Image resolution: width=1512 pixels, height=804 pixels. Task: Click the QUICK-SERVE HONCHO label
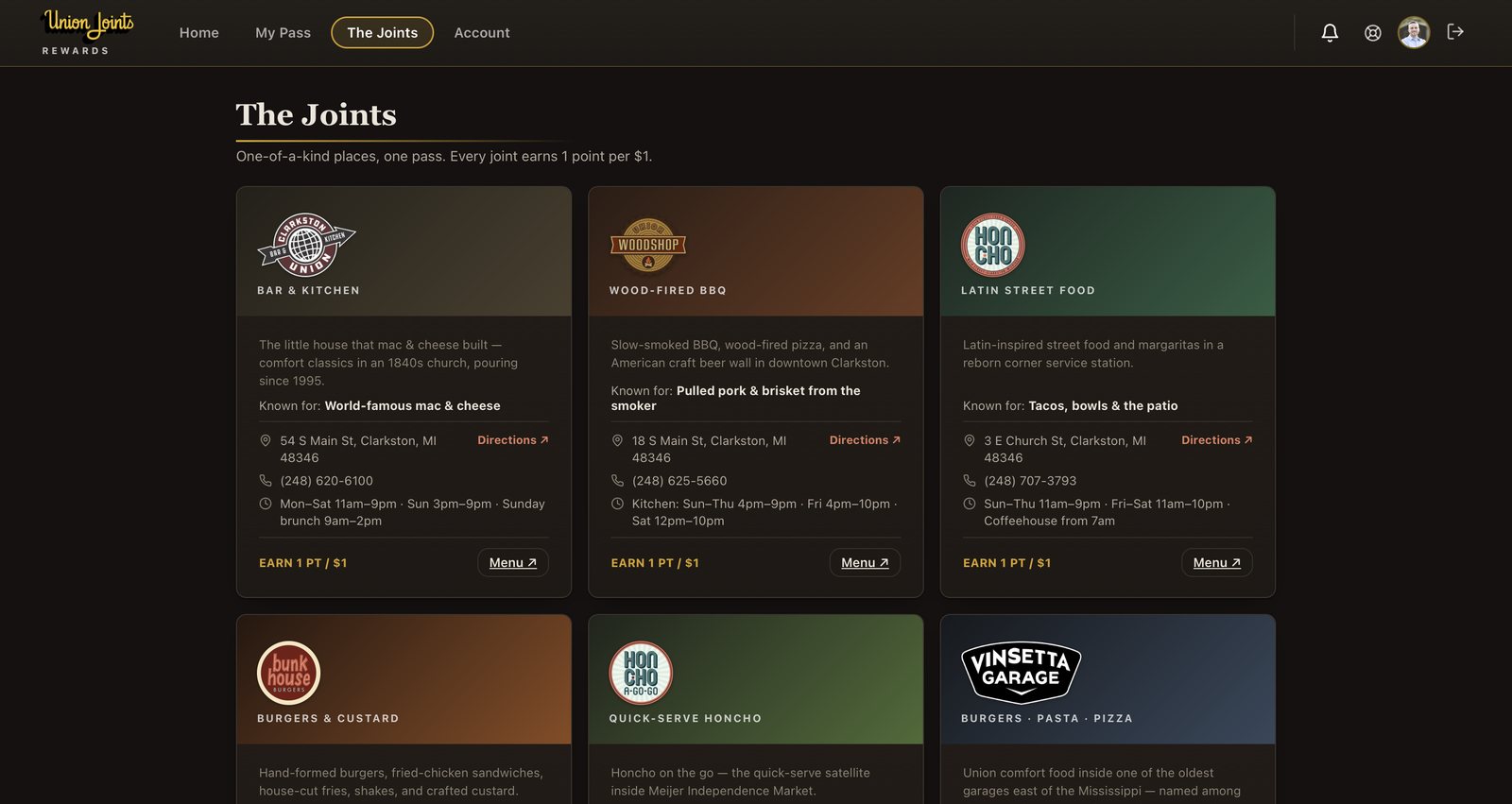pos(685,719)
